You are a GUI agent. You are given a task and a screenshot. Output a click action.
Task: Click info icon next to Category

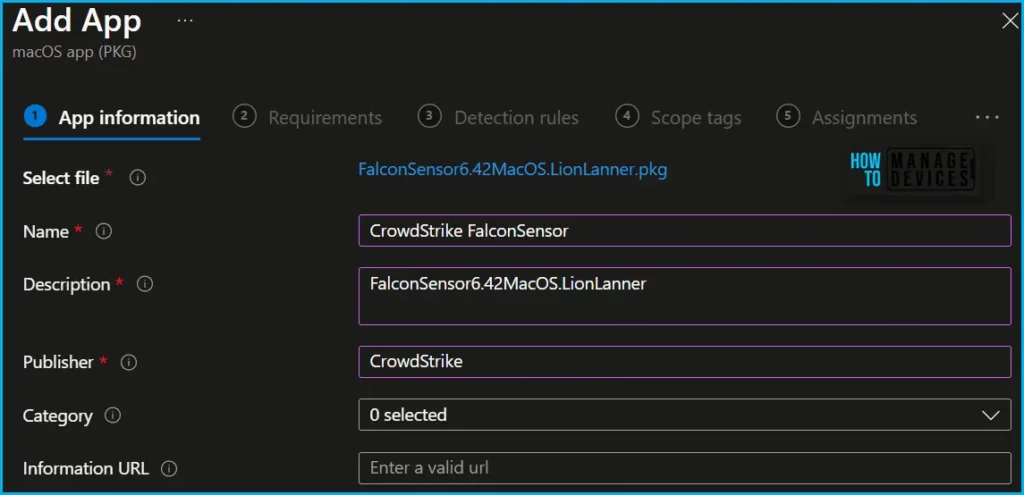point(112,415)
